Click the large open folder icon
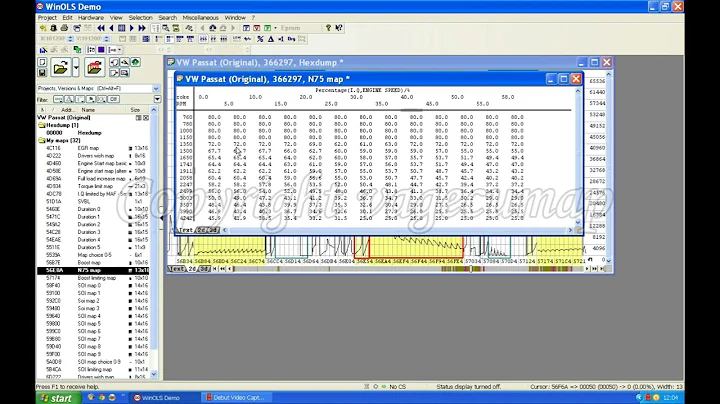Image resolution: width=720 pixels, height=404 pixels. click(60, 68)
